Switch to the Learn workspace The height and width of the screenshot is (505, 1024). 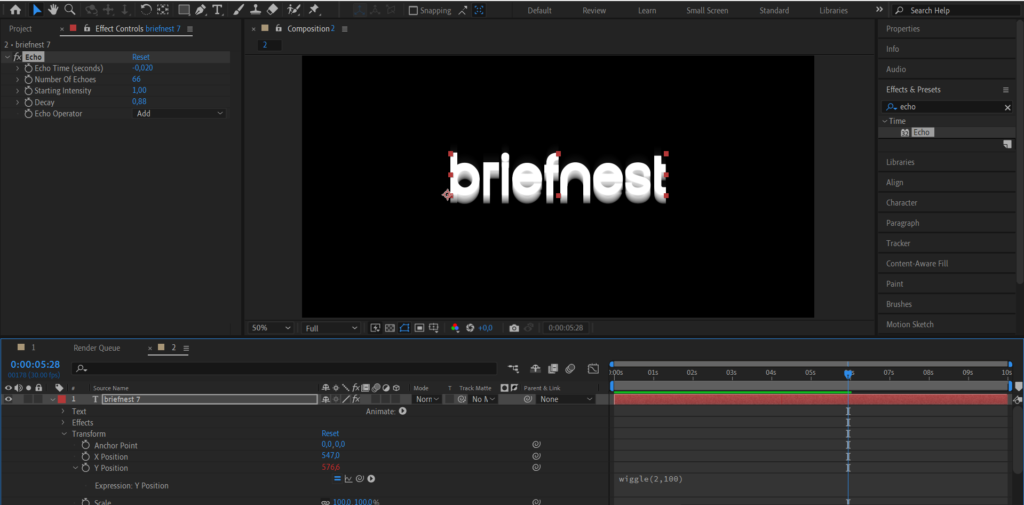647,10
